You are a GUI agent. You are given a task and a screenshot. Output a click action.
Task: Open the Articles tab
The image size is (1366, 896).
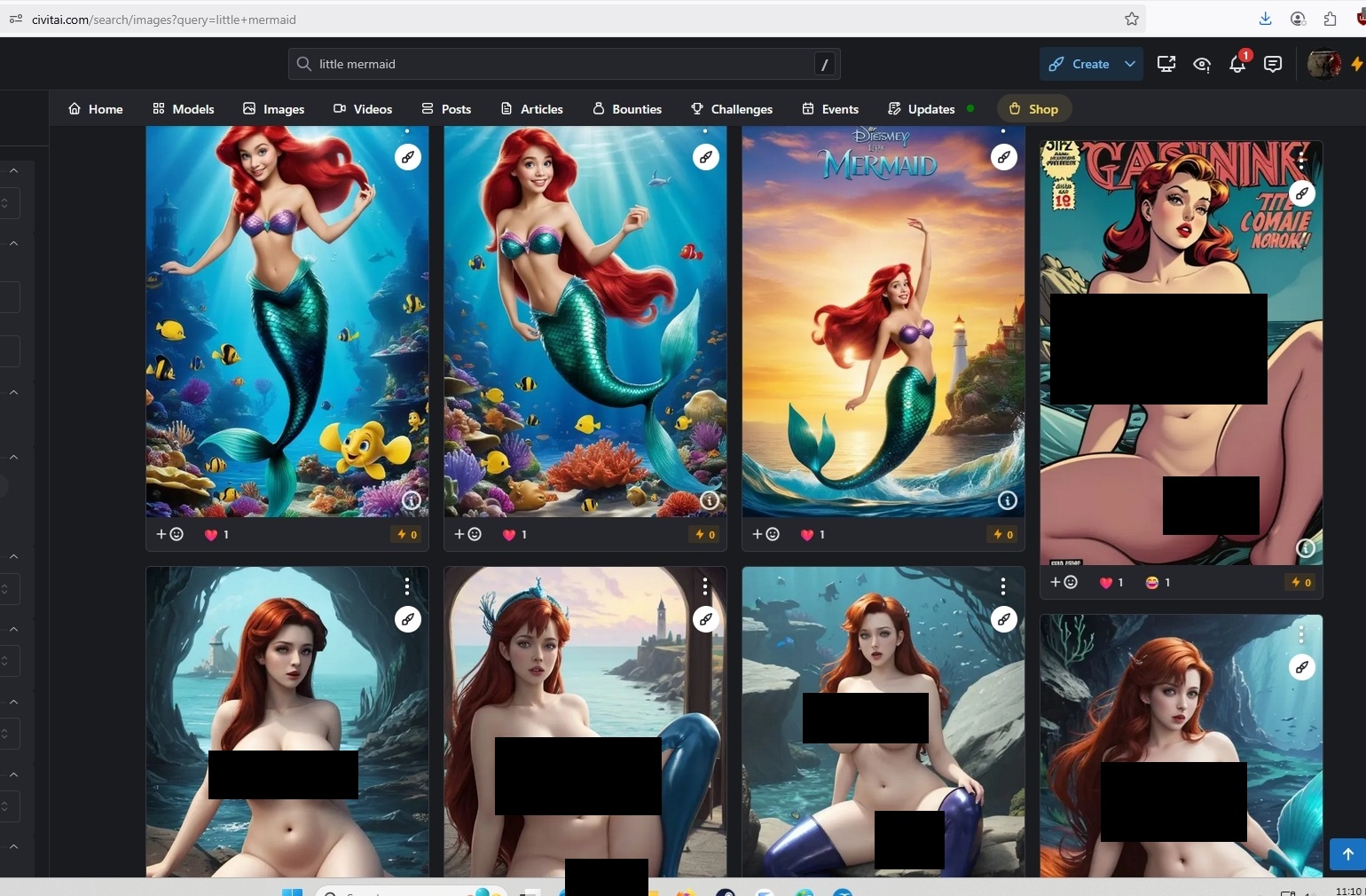532,109
